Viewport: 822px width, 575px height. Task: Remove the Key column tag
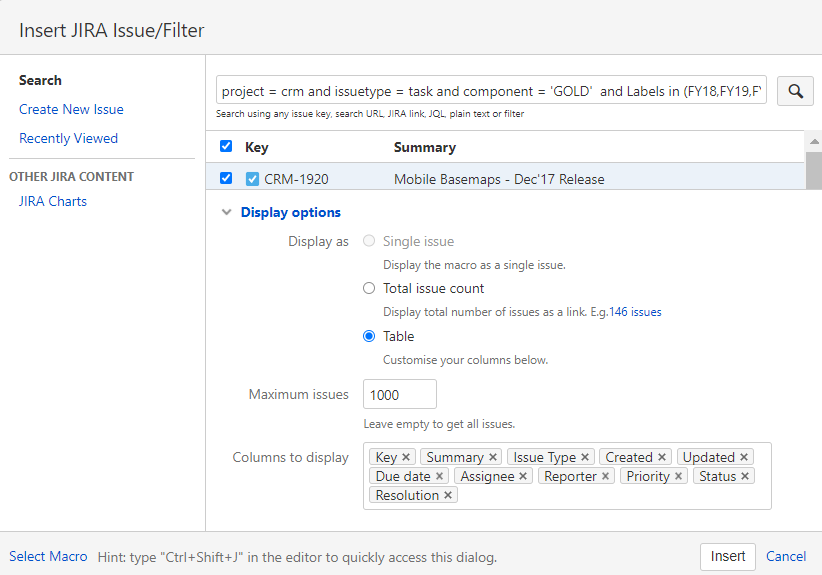(406, 457)
